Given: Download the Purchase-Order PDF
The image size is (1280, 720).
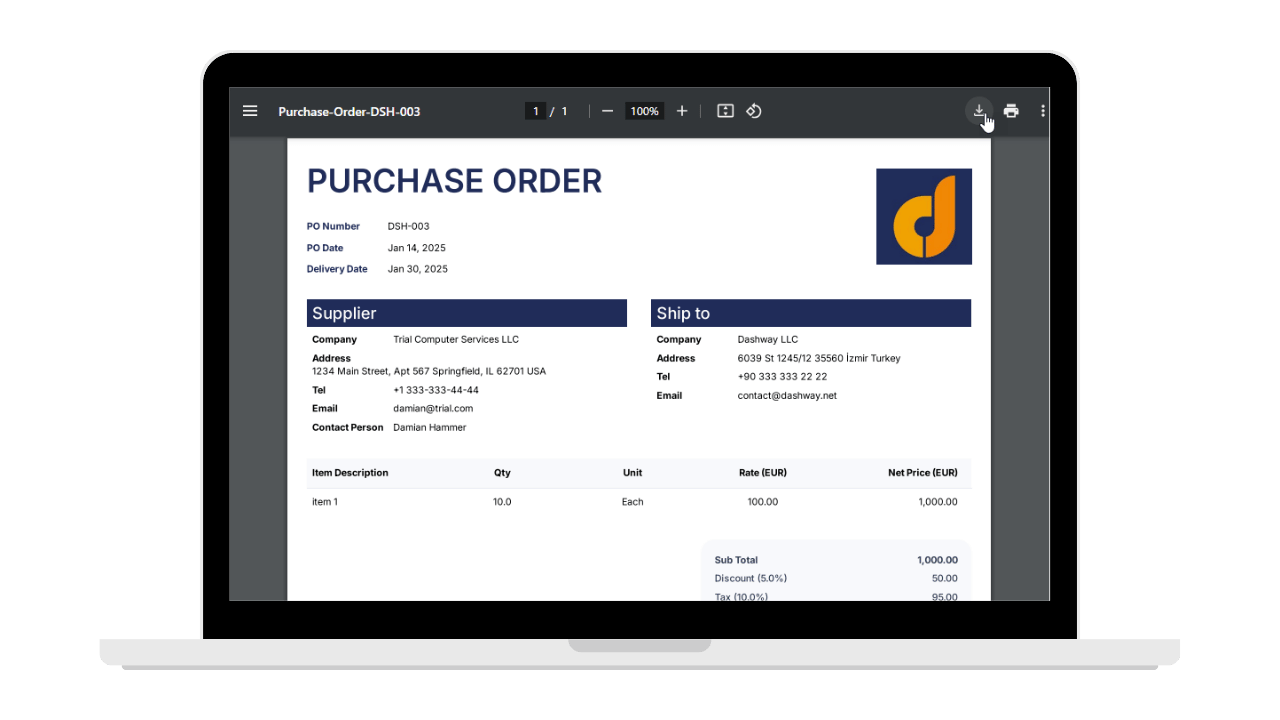Looking at the screenshot, I should pos(979,111).
